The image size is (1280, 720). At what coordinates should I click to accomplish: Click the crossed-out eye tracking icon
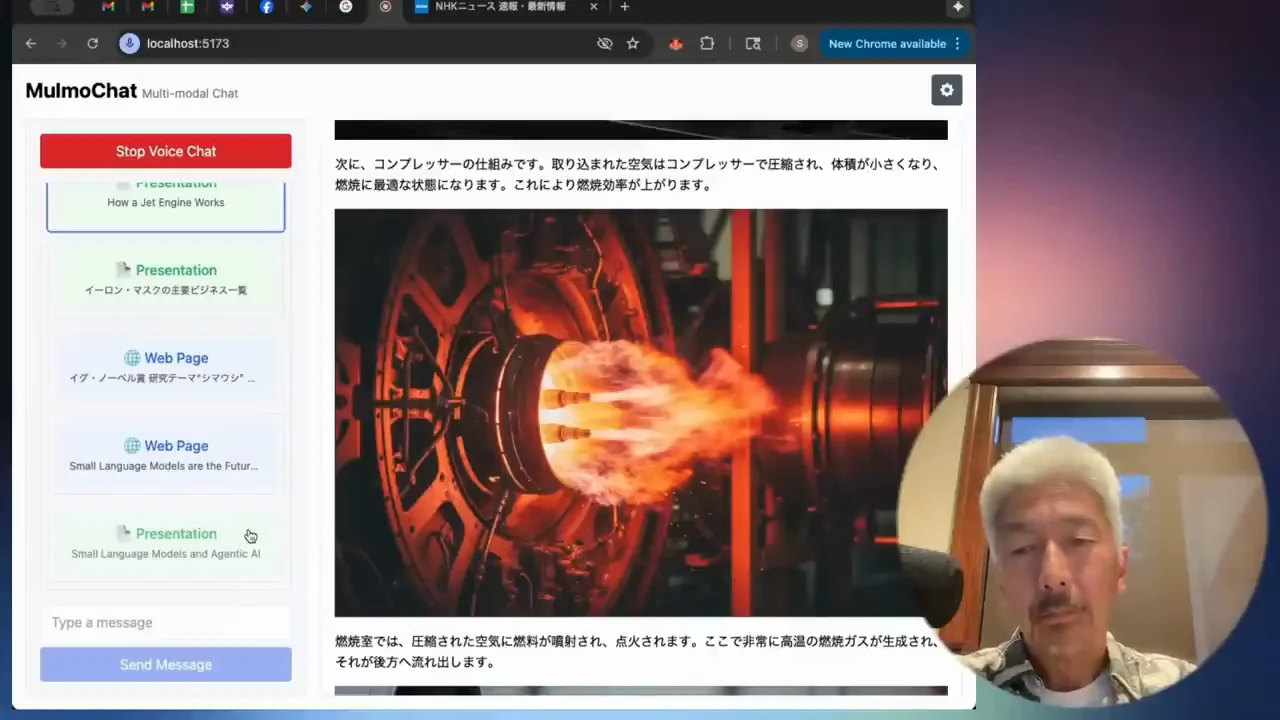604,43
